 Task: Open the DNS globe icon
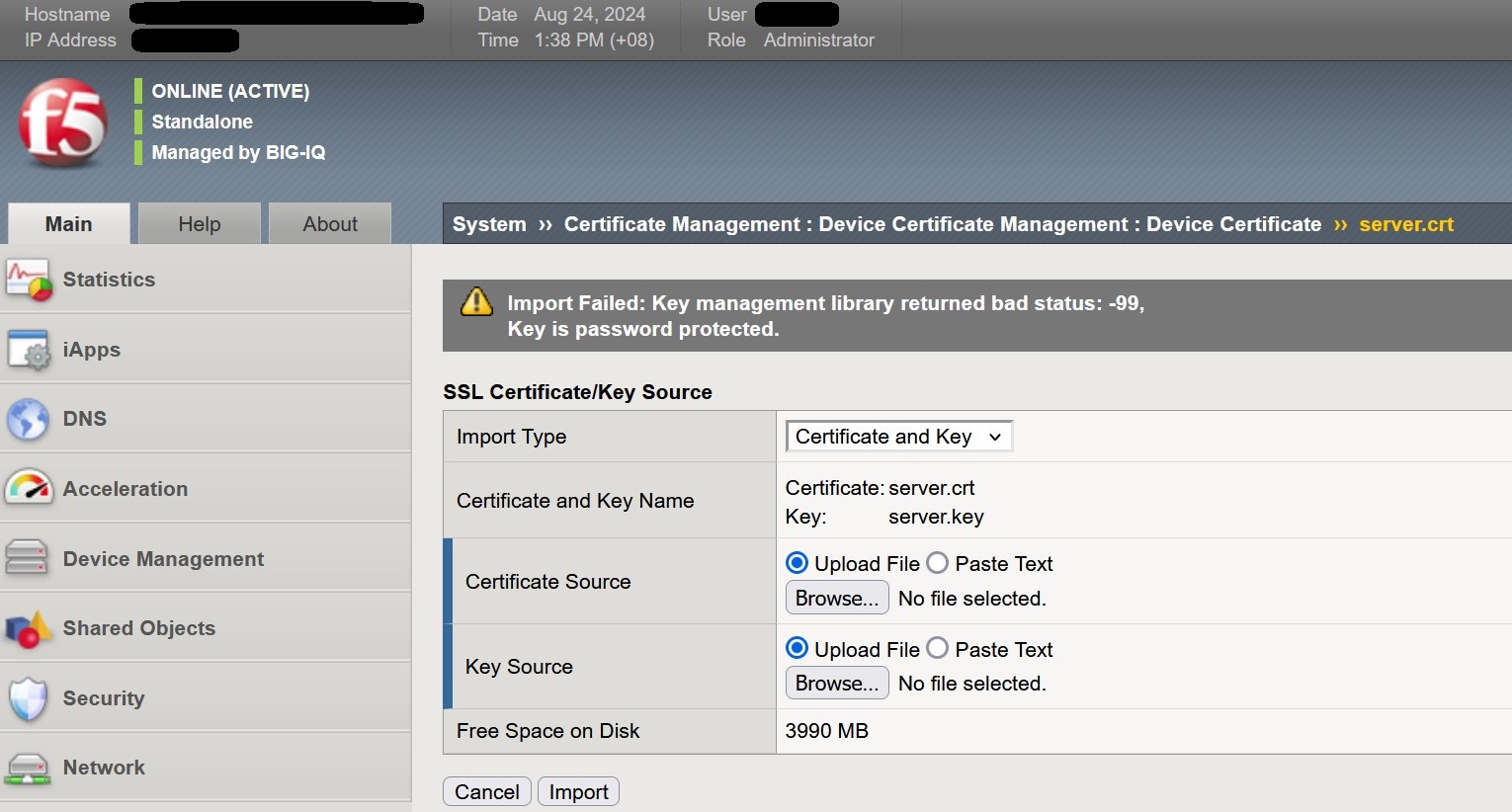29,419
